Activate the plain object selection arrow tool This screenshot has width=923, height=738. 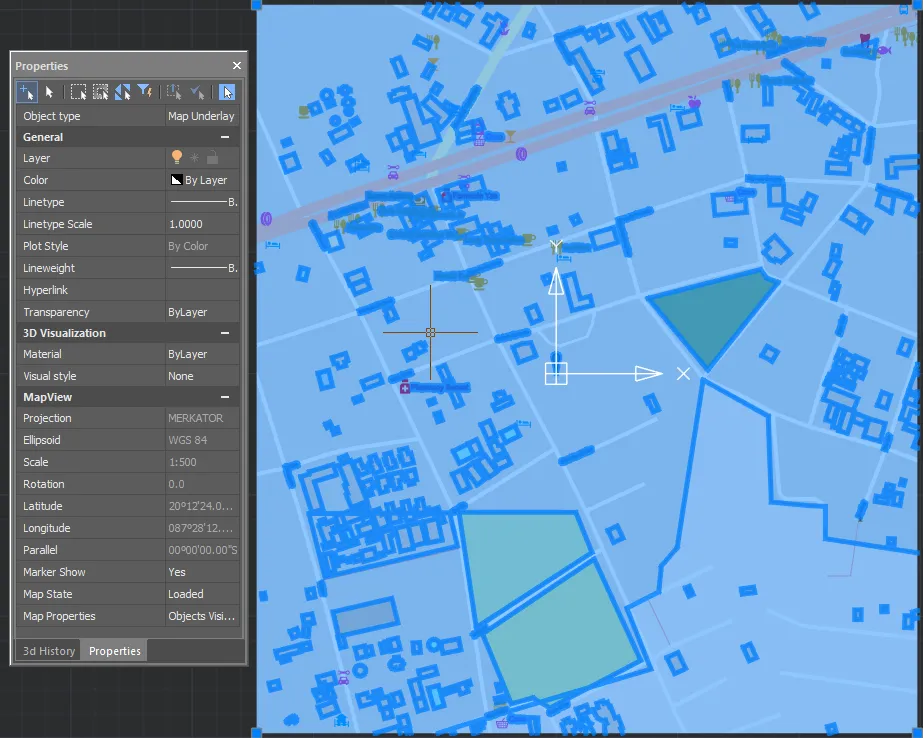(51, 92)
